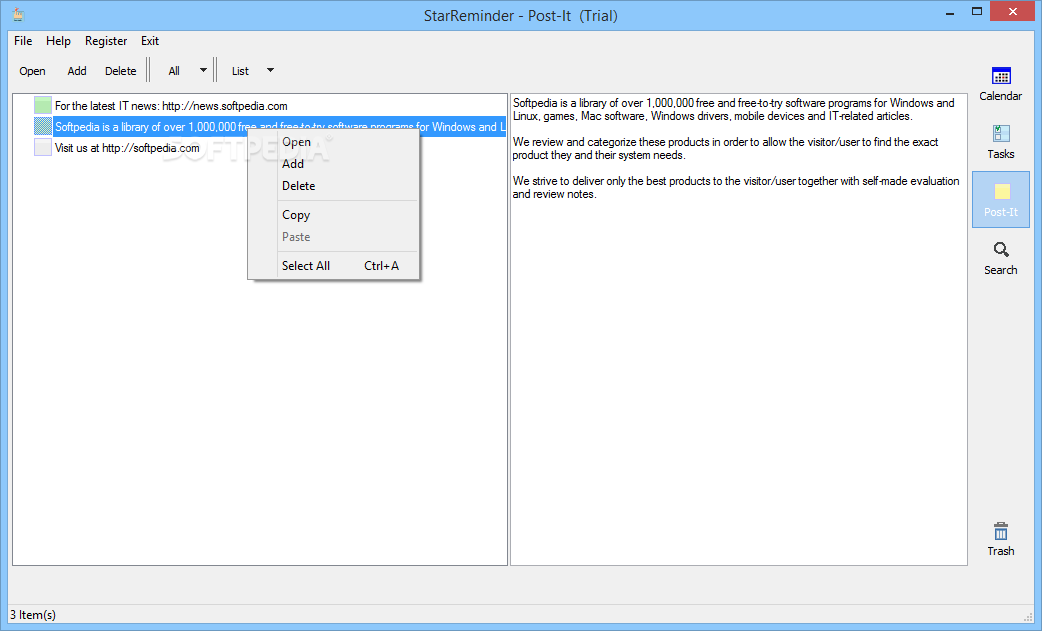1042x631 pixels.
Task: Expand the All filter dropdown arrow
Action: tap(203, 70)
